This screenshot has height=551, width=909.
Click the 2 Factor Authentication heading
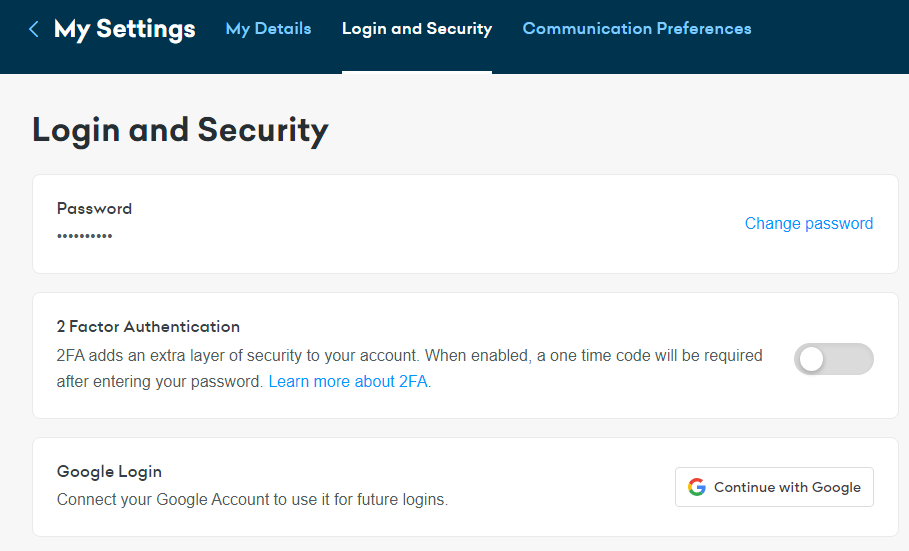point(148,327)
